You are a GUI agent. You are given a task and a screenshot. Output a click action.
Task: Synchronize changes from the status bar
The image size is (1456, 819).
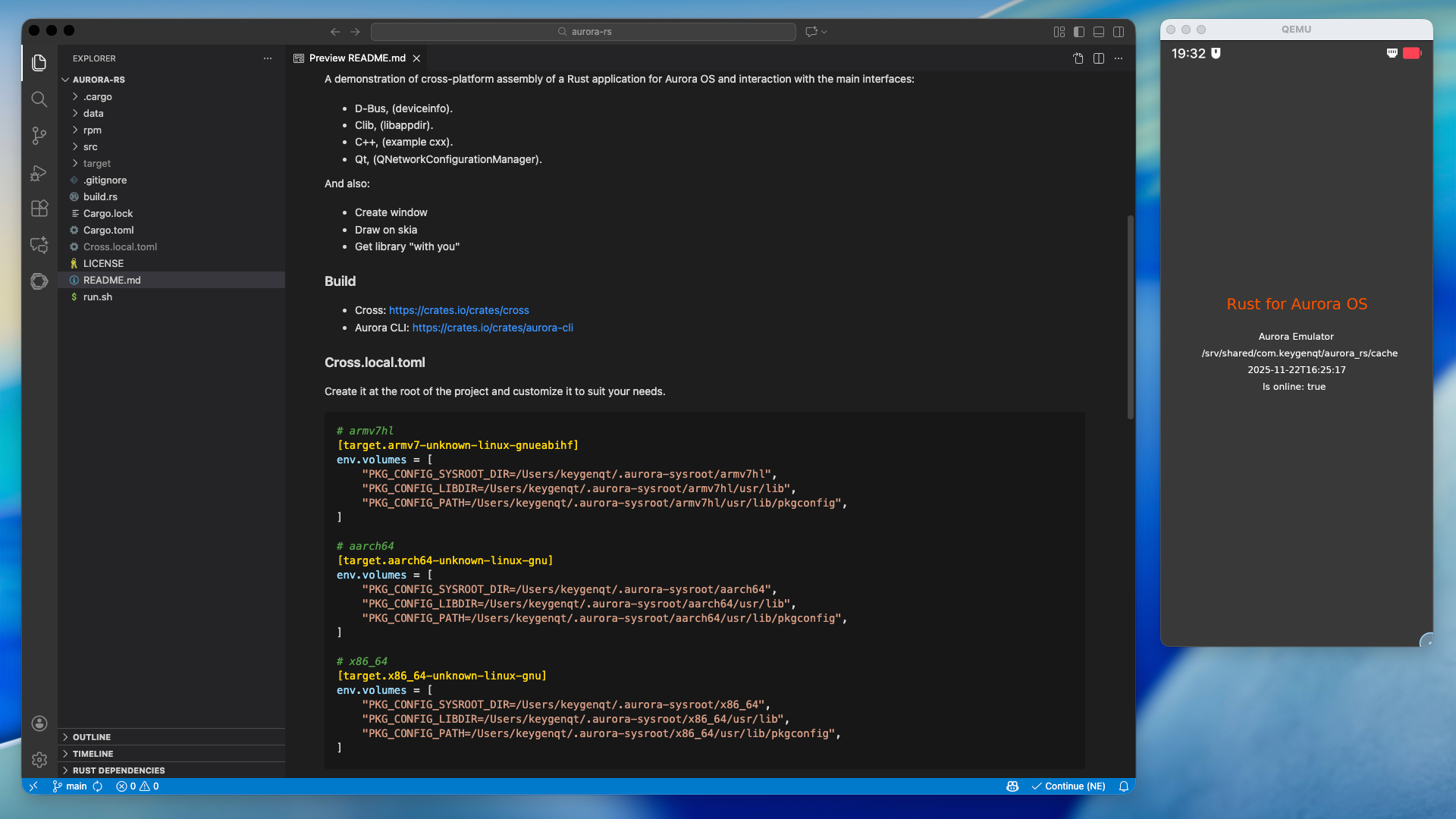click(x=98, y=786)
